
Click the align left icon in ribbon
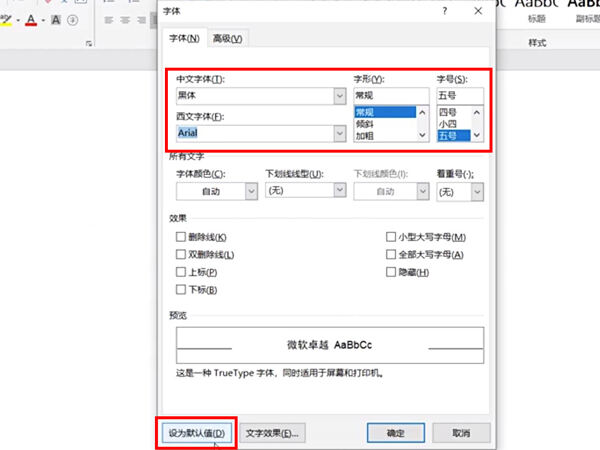[109, 20]
